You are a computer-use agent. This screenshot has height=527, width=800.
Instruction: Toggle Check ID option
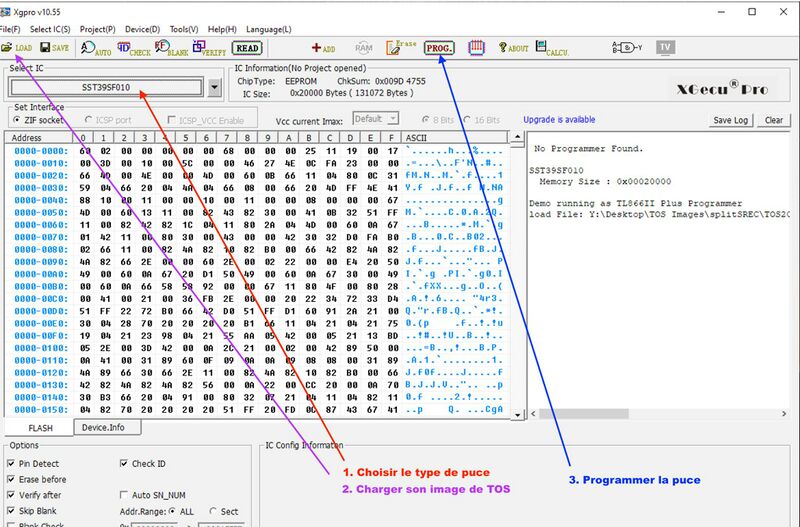(x=142, y=464)
